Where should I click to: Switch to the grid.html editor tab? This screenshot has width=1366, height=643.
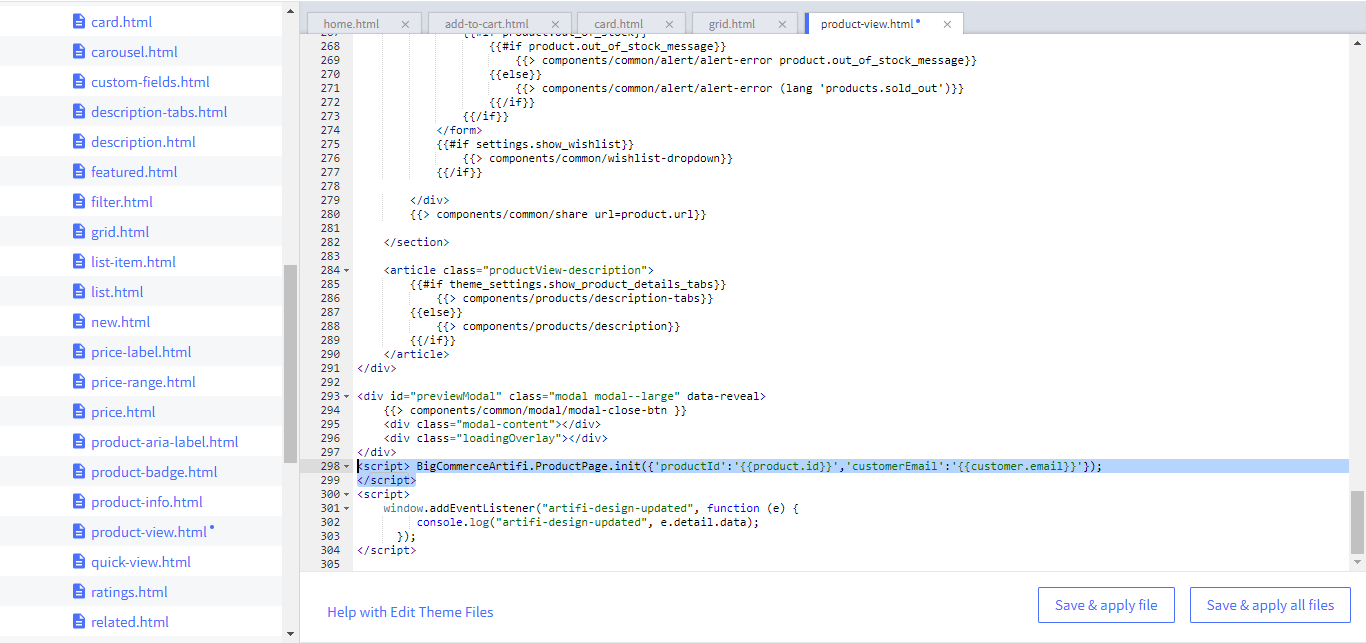(x=732, y=24)
